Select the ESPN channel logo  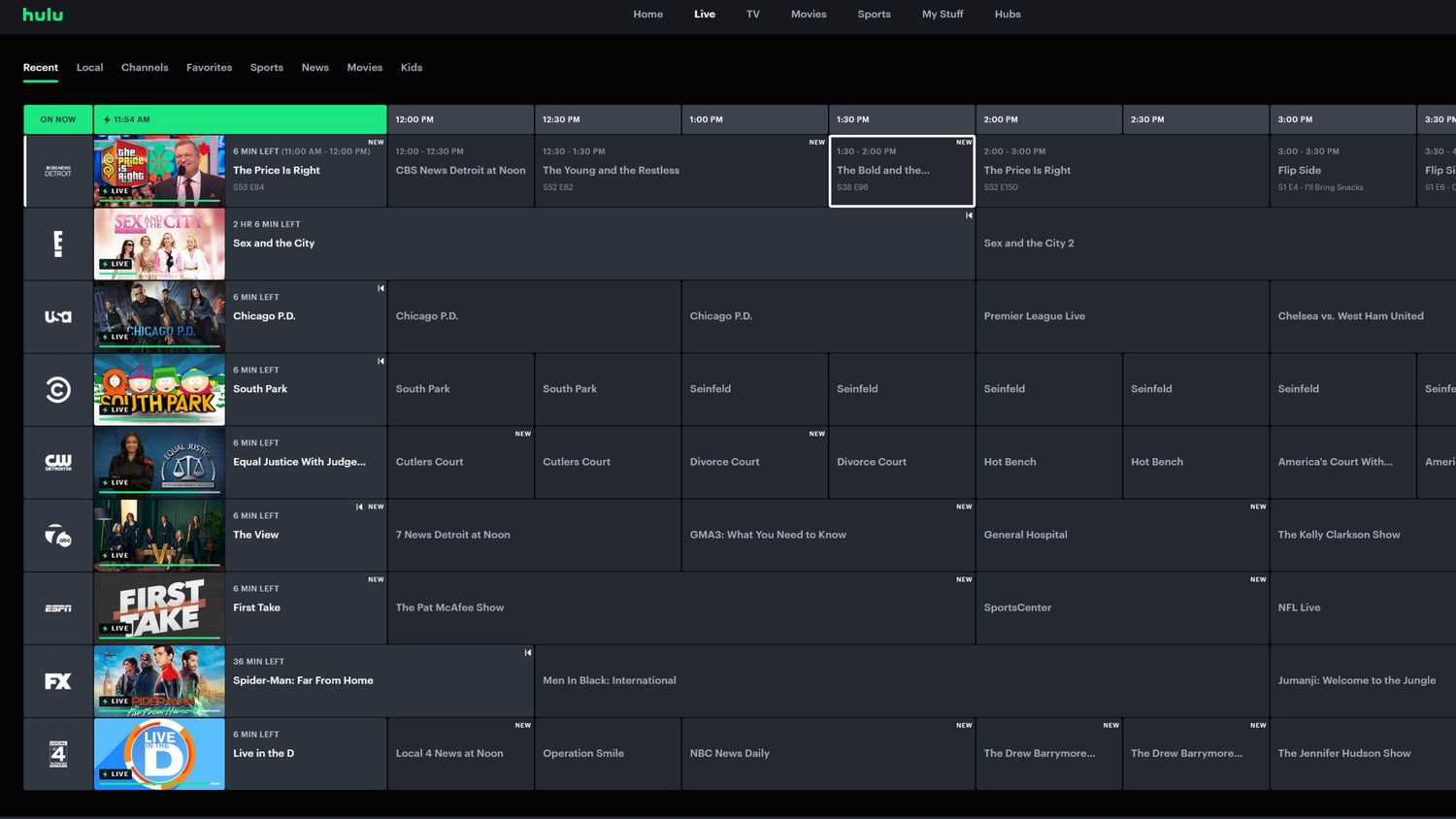(x=57, y=607)
